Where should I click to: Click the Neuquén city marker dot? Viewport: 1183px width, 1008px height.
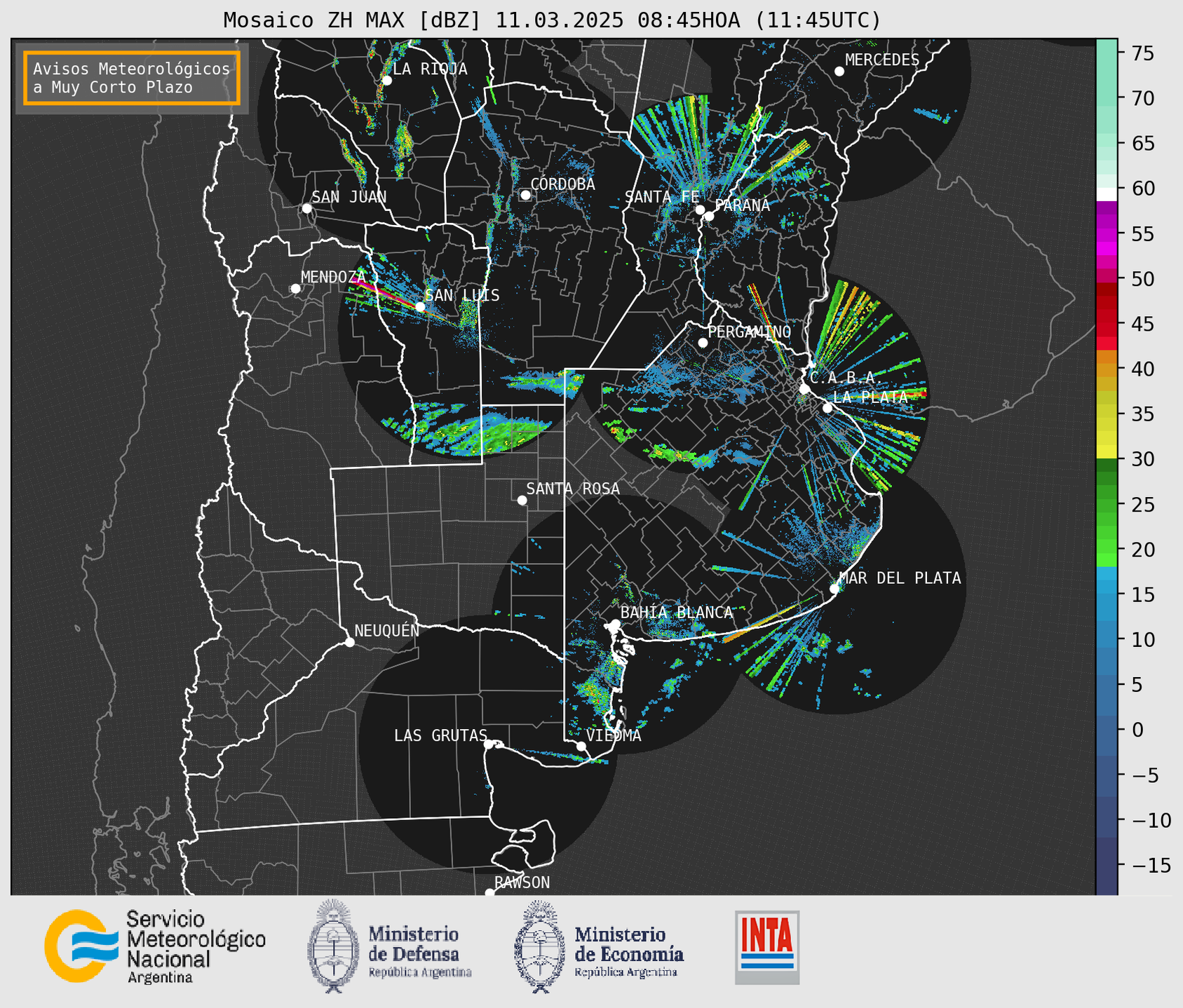(349, 642)
